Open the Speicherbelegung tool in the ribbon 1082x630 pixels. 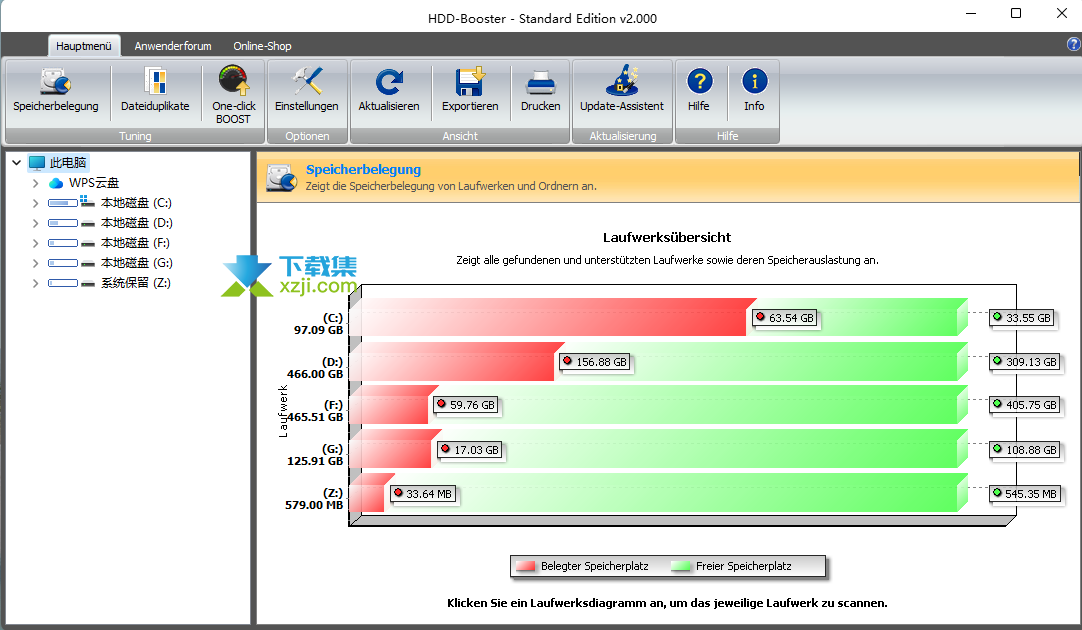point(56,91)
